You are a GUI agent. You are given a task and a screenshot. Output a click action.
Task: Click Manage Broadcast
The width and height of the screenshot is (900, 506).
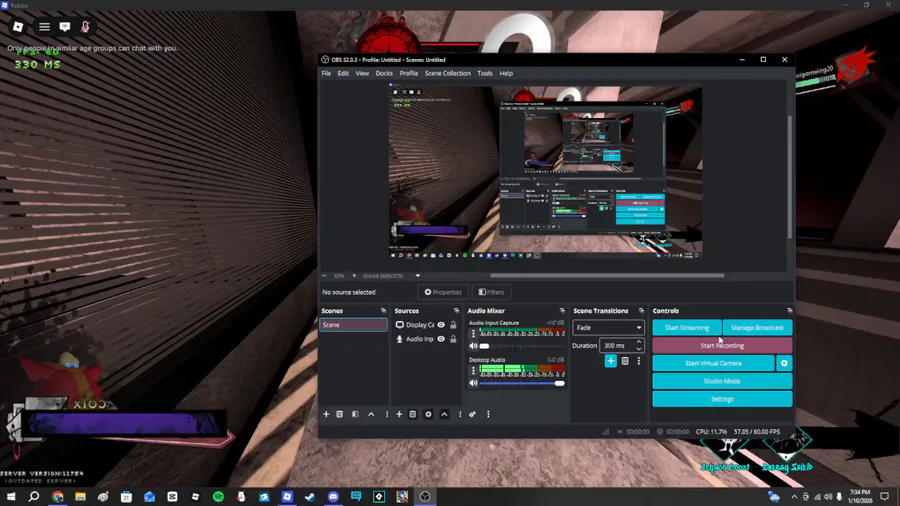click(758, 328)
